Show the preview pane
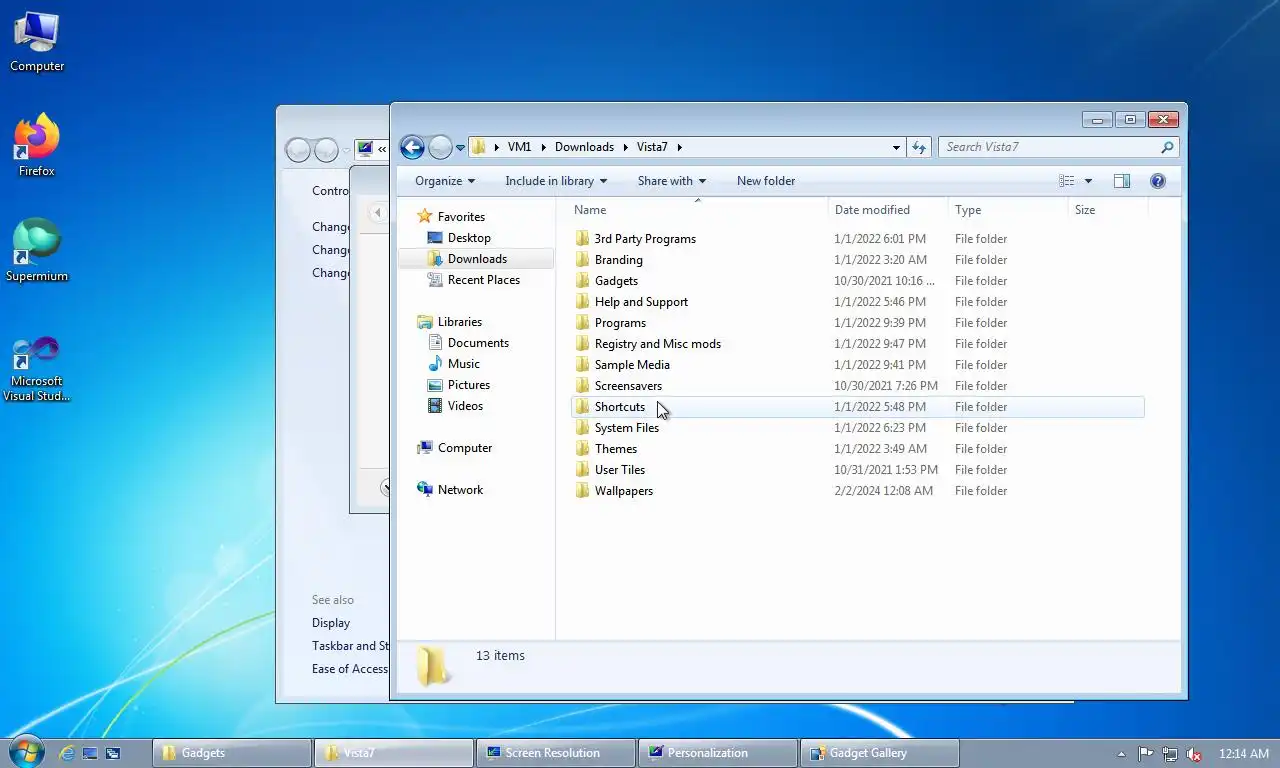This screenshot has width=1280, height=768. [x=1122, y=181]
